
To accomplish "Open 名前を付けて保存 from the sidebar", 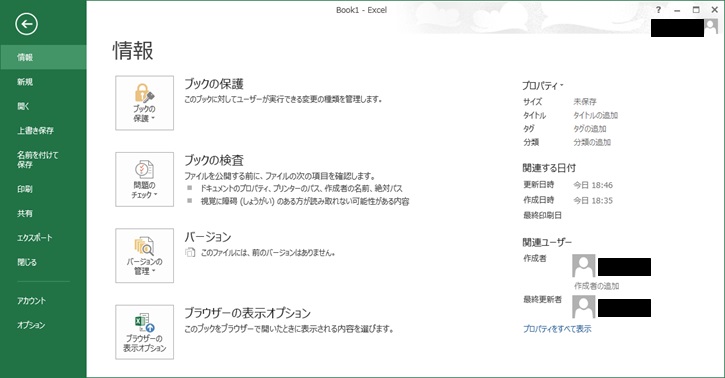I will [43, 159].
